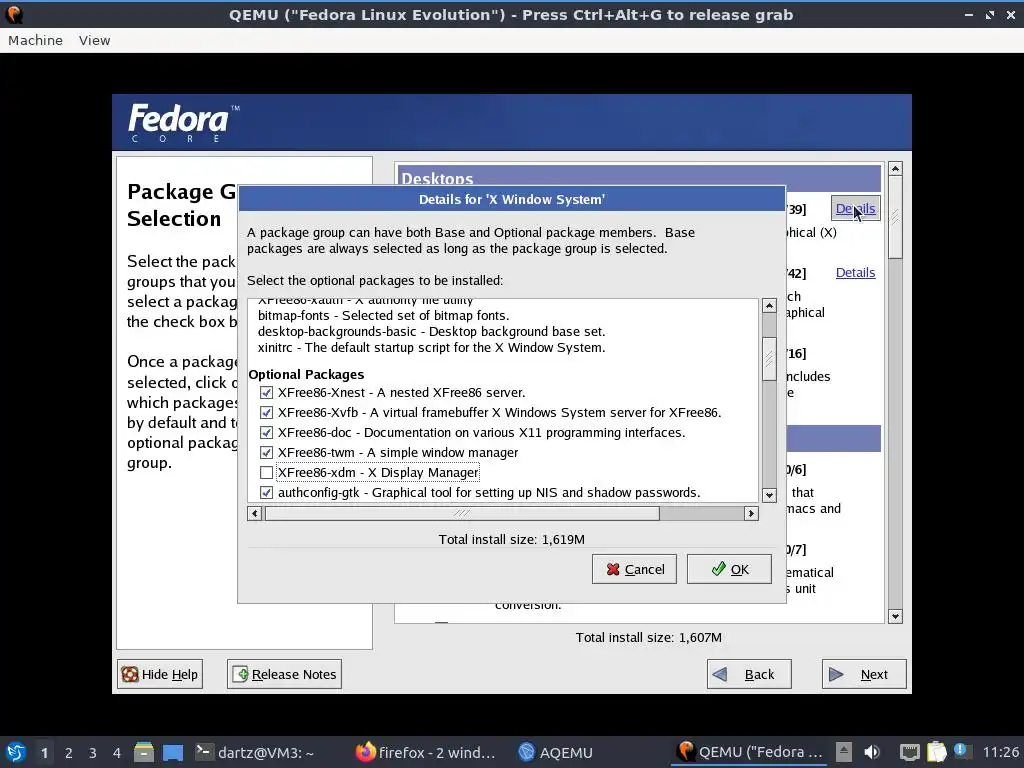
Task: Click the volume speaker icon
Action: 872,752
